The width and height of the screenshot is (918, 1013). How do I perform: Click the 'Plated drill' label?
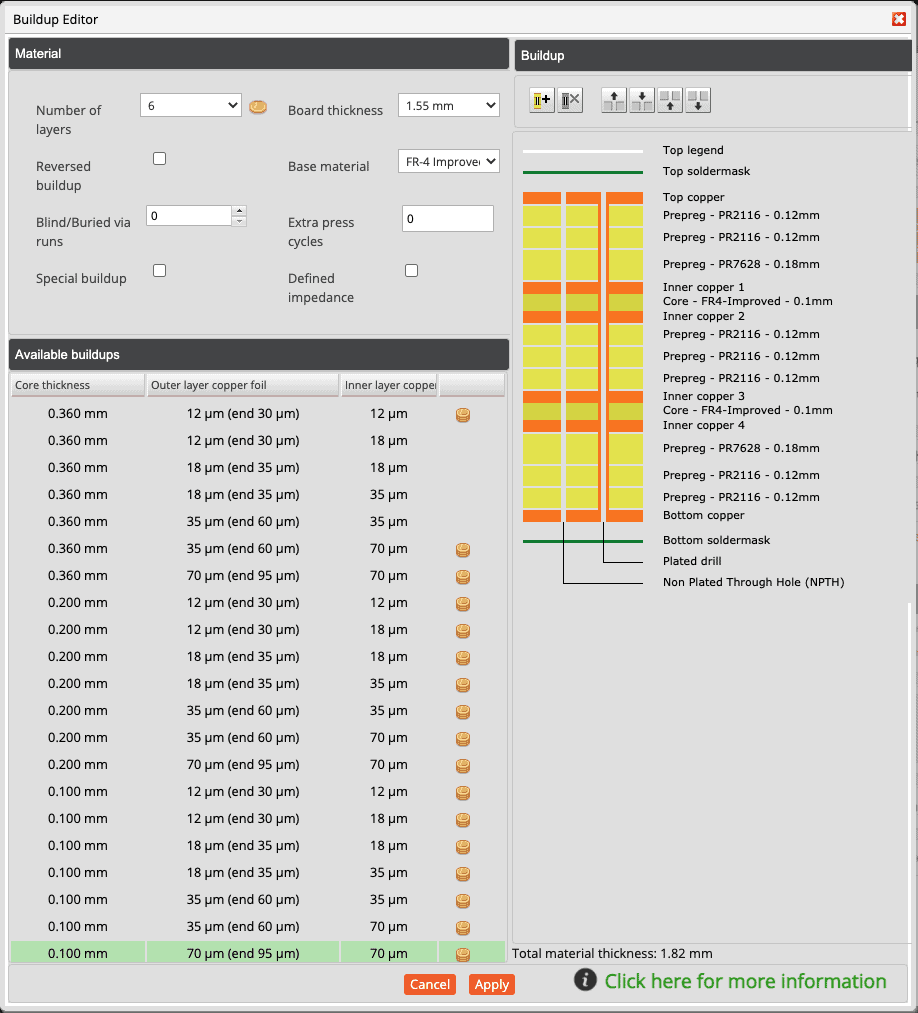[x=692, y=561]
